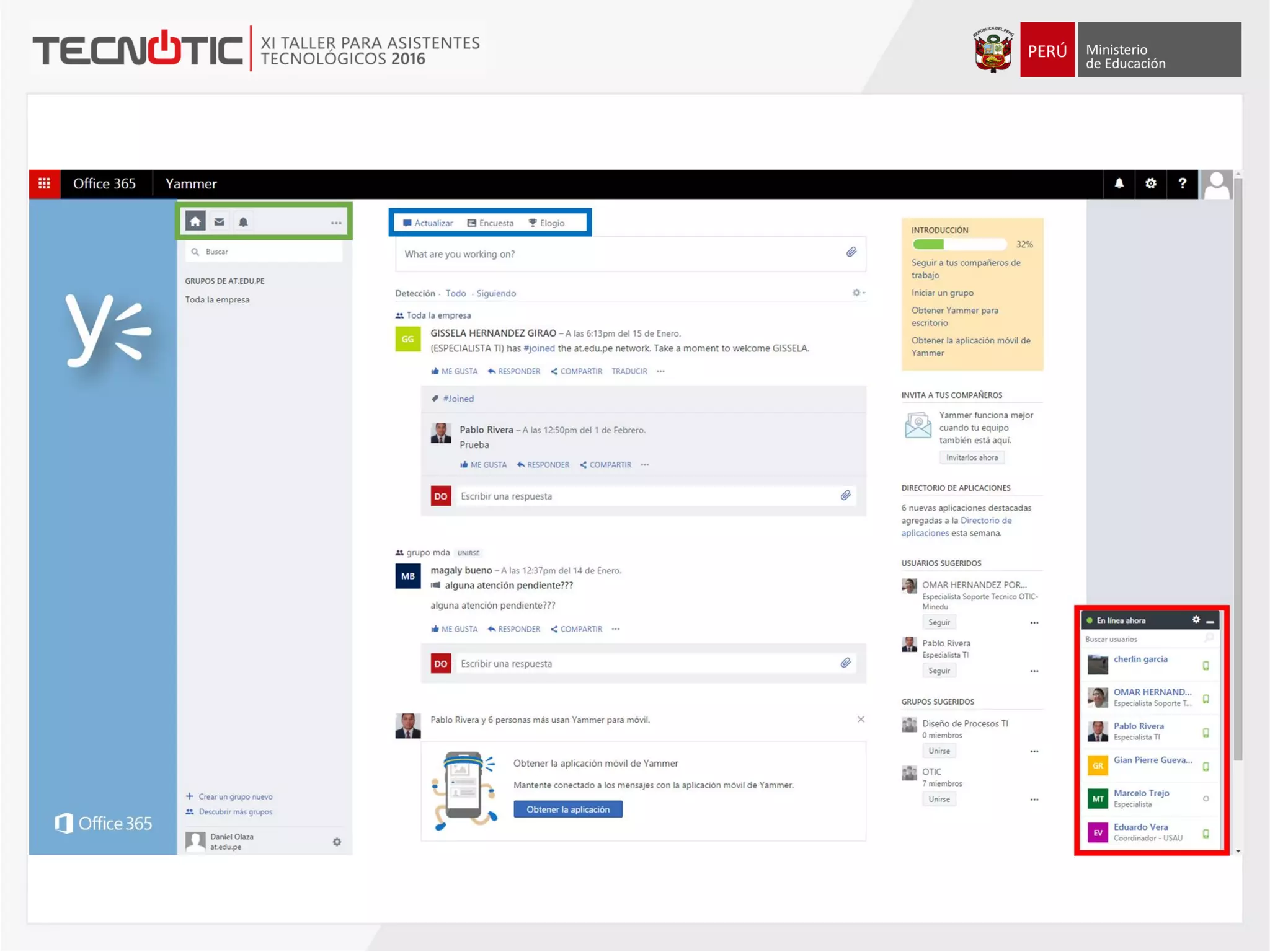Viewport: 1270px width, 952px height.
Task: Open the inbox envelope icon
Action: pos(220,222)
